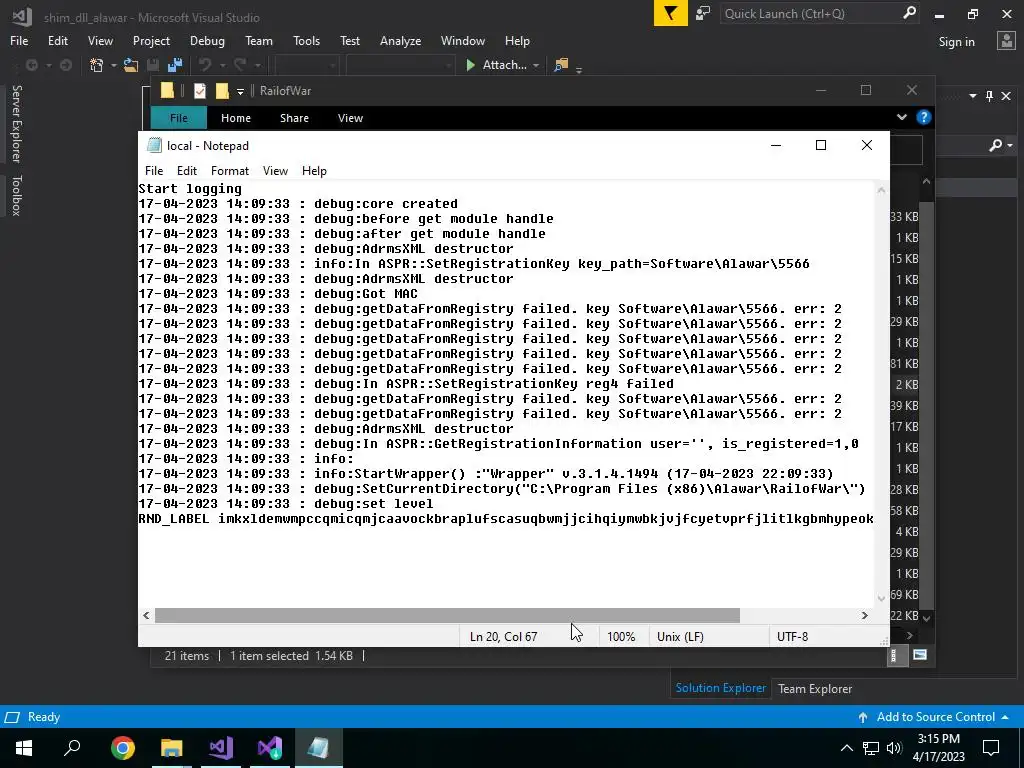1024x768 pixels.
Task: Click the Properties checkmark icon in RailofWar window
Action: coord(200,90)
